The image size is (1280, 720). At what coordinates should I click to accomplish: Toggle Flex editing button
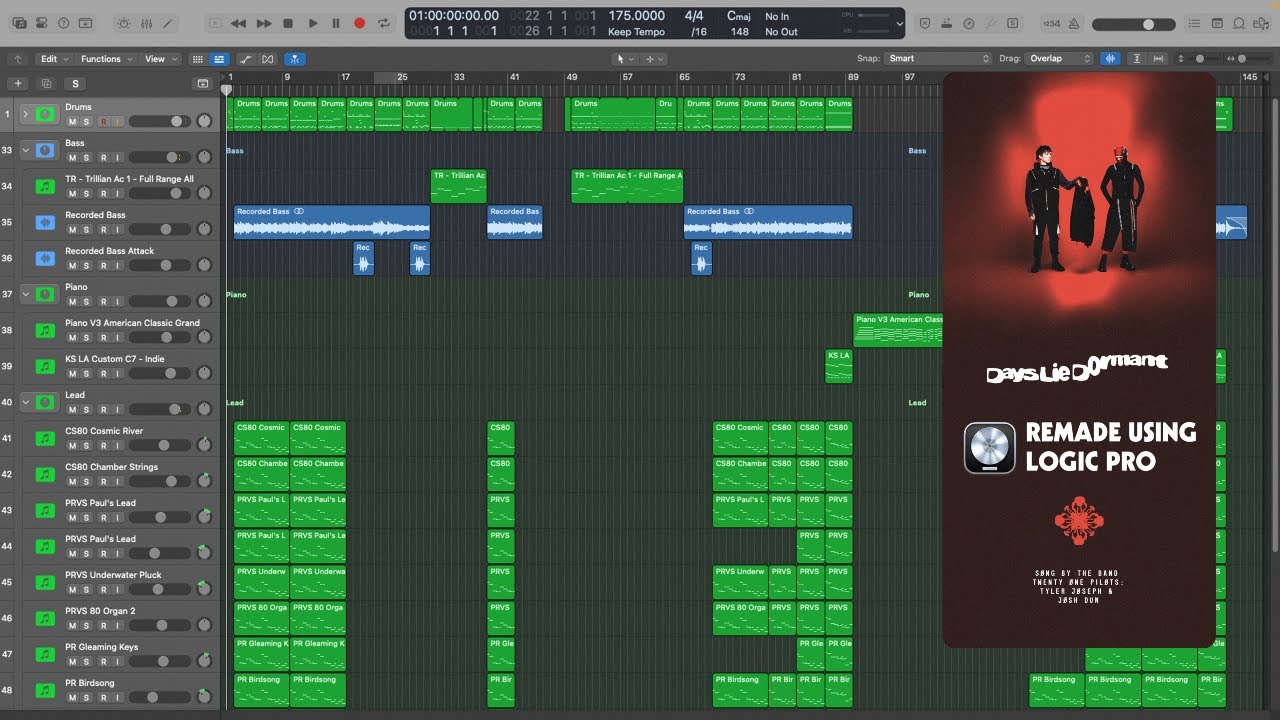tap(267, 59)
